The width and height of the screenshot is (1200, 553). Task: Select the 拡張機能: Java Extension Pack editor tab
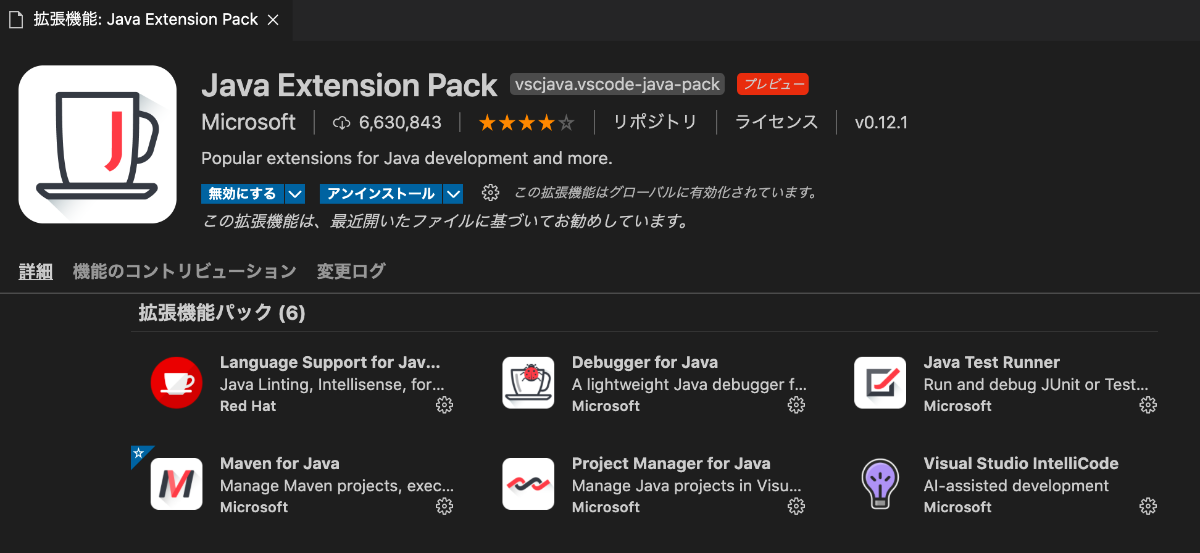[147, 19]
